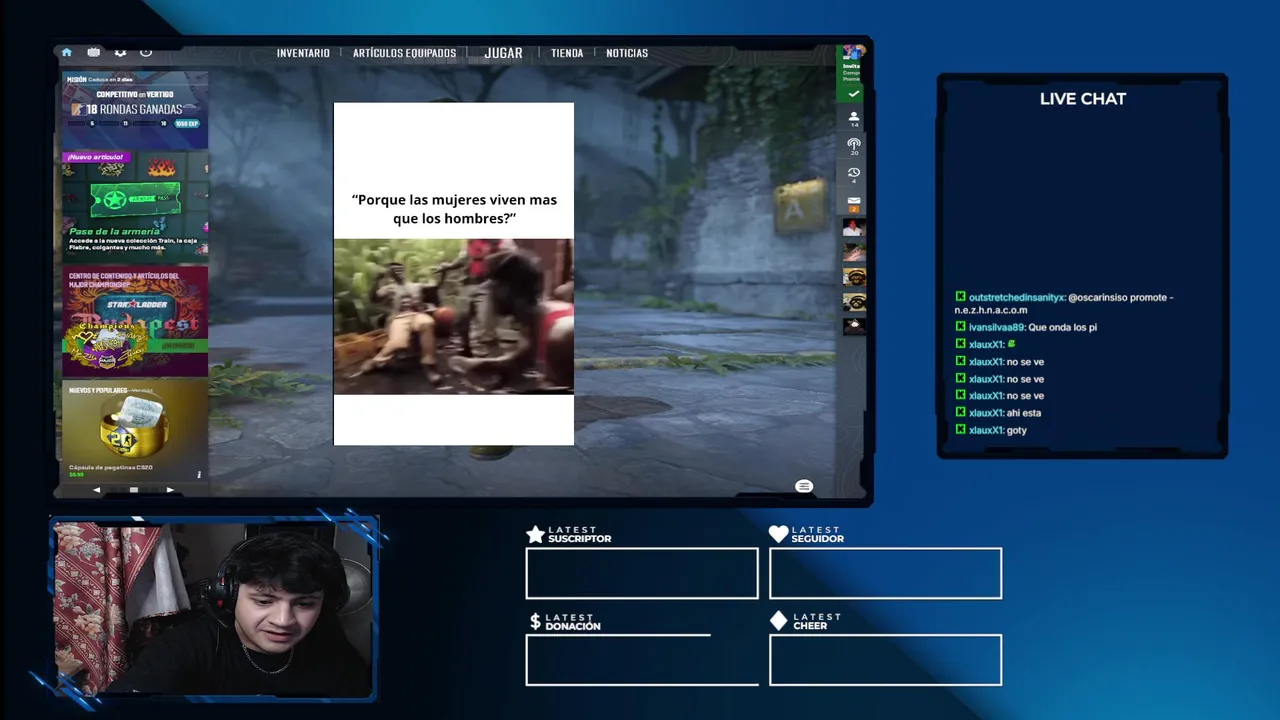1280x720 pixels.
Task: Click the diamond icon beside Latest Cheer
Action: click(x=778, y=621)
